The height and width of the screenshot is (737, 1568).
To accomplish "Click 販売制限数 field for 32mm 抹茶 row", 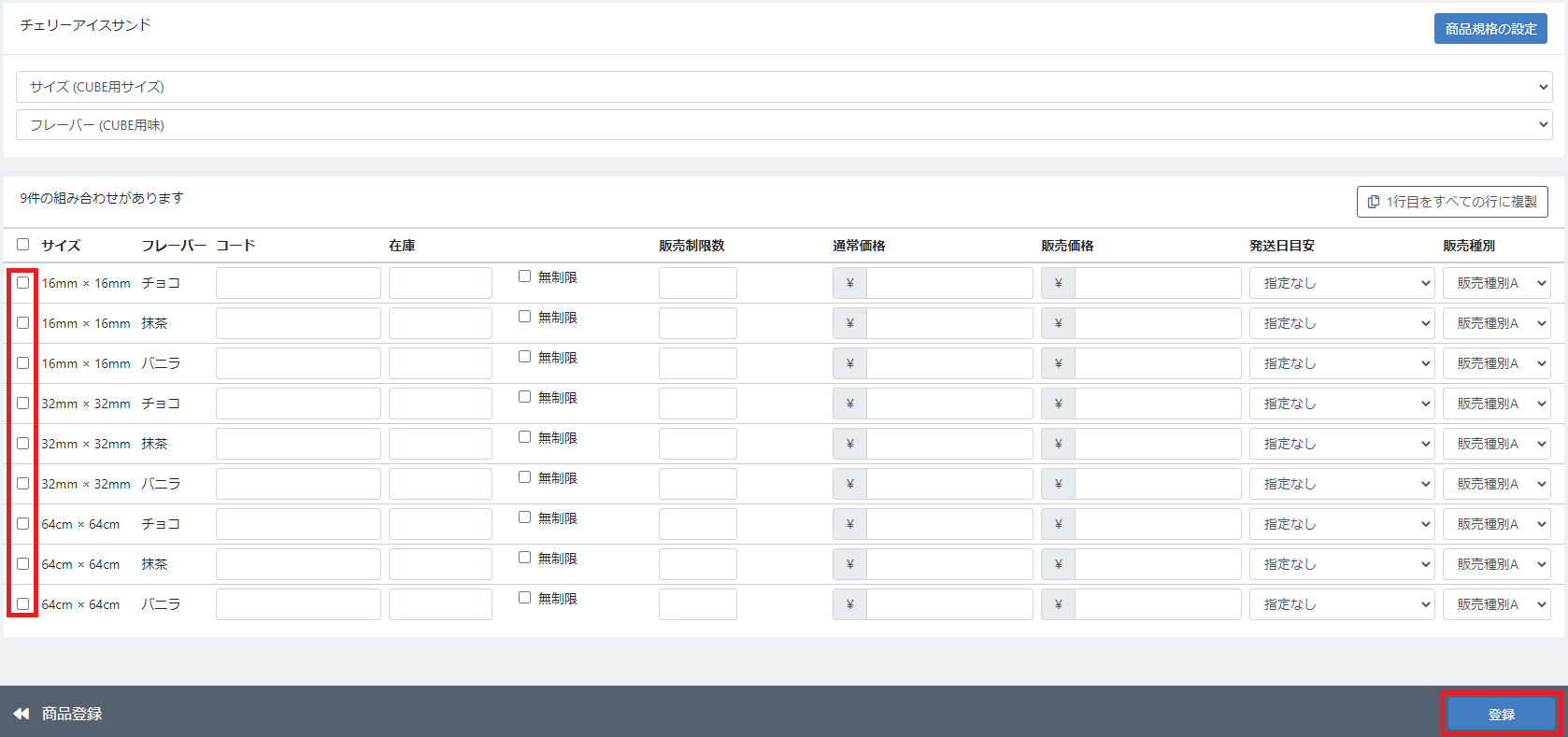I will (x=698, y=444).
